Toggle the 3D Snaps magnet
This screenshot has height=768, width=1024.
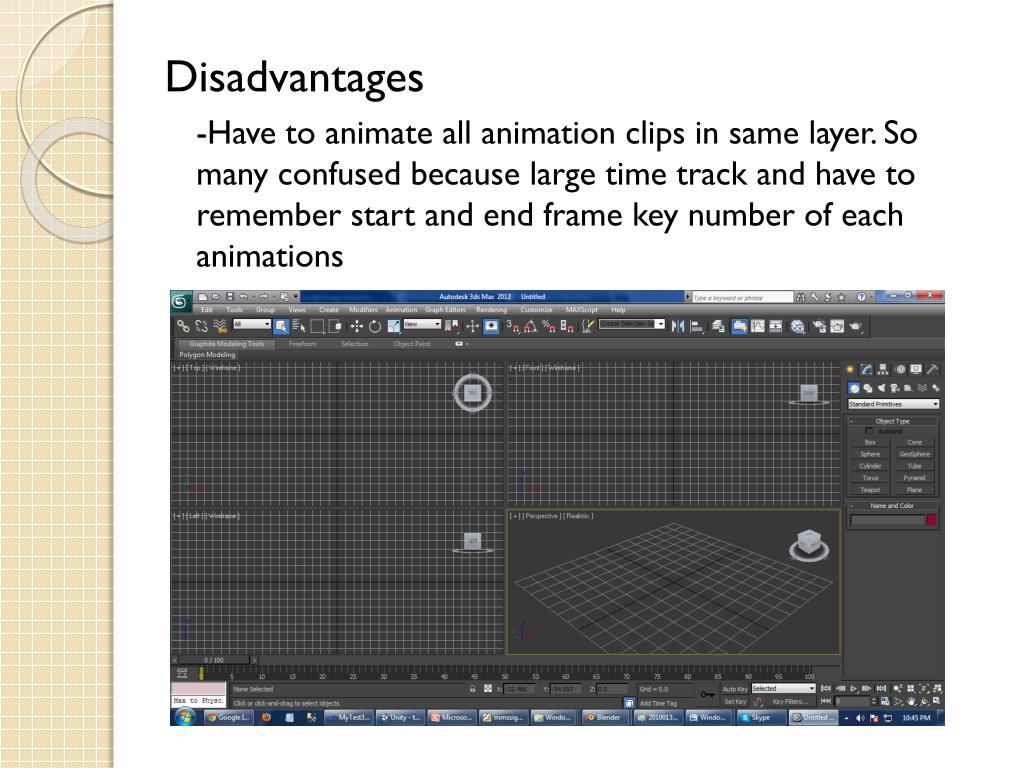pos(513,325)
